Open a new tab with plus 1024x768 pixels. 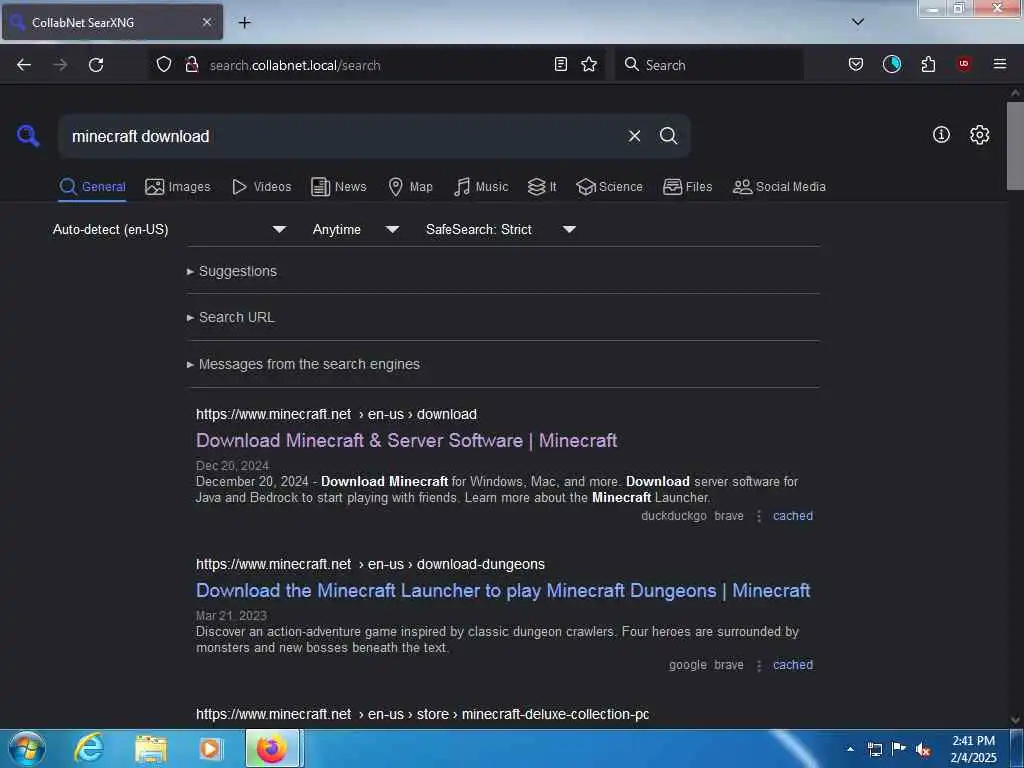pos(244,23)
